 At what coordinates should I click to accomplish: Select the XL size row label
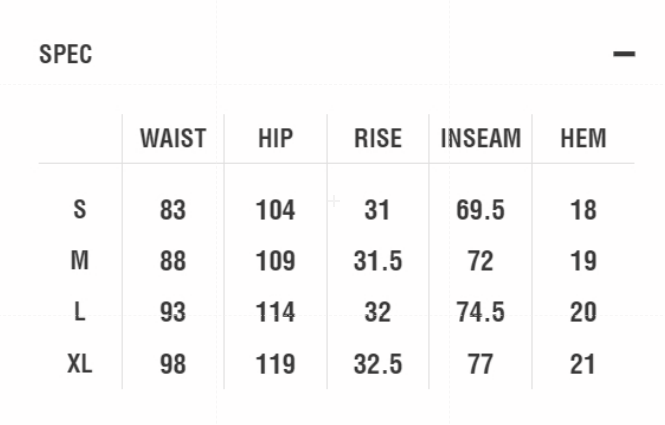[80, 364]
